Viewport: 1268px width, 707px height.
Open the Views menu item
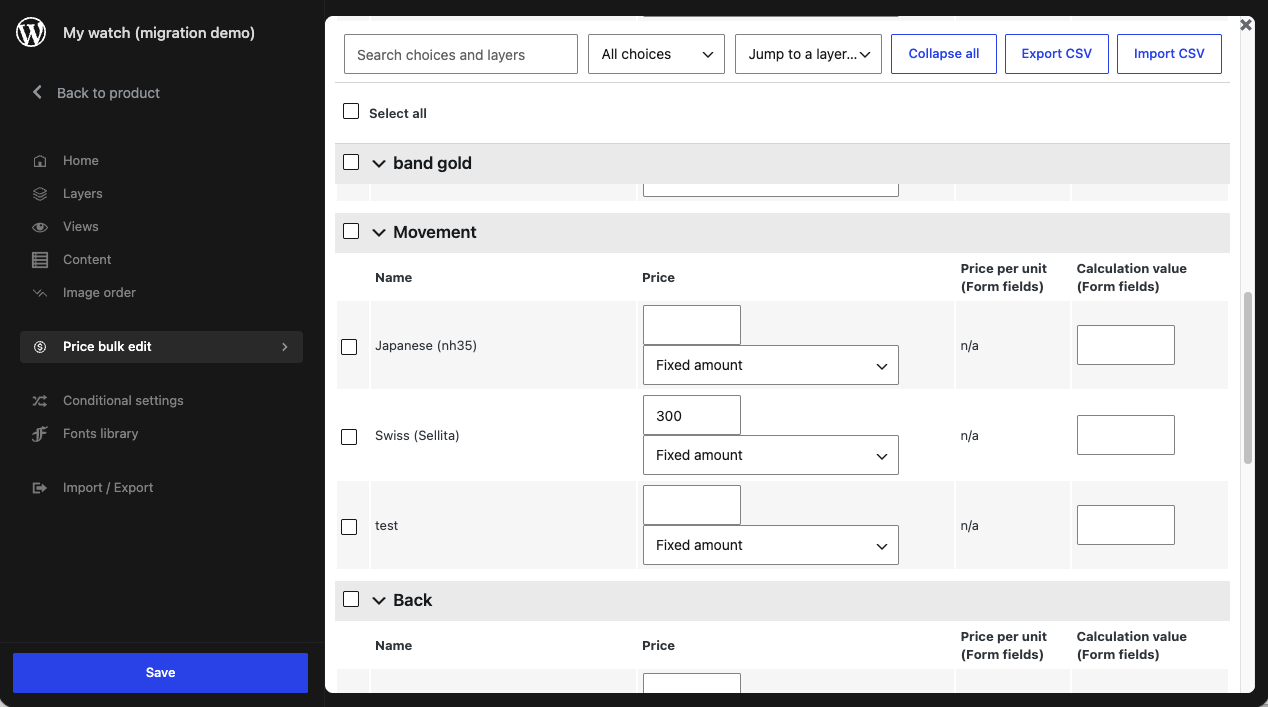[x=81, y=227]
